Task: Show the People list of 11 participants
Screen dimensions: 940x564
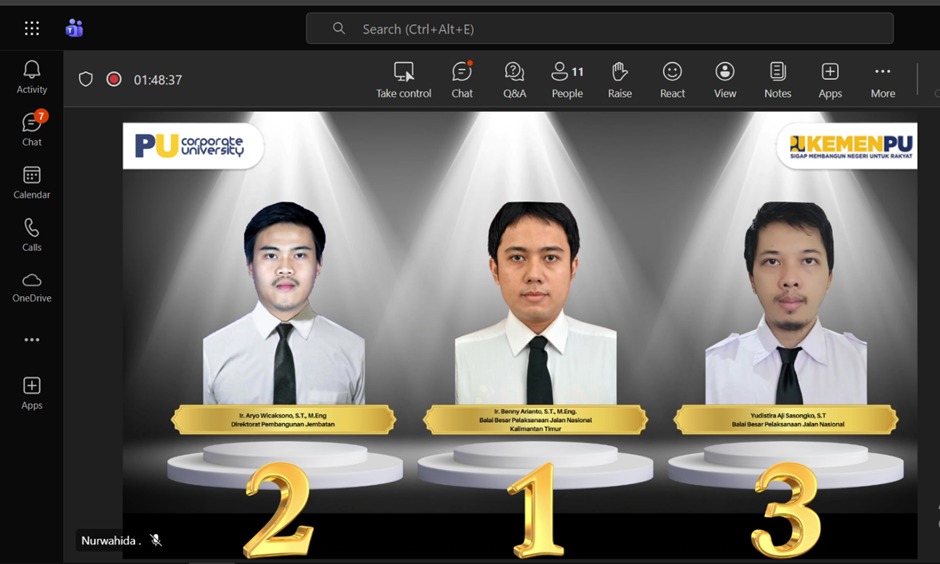Action: pos(567,79)
